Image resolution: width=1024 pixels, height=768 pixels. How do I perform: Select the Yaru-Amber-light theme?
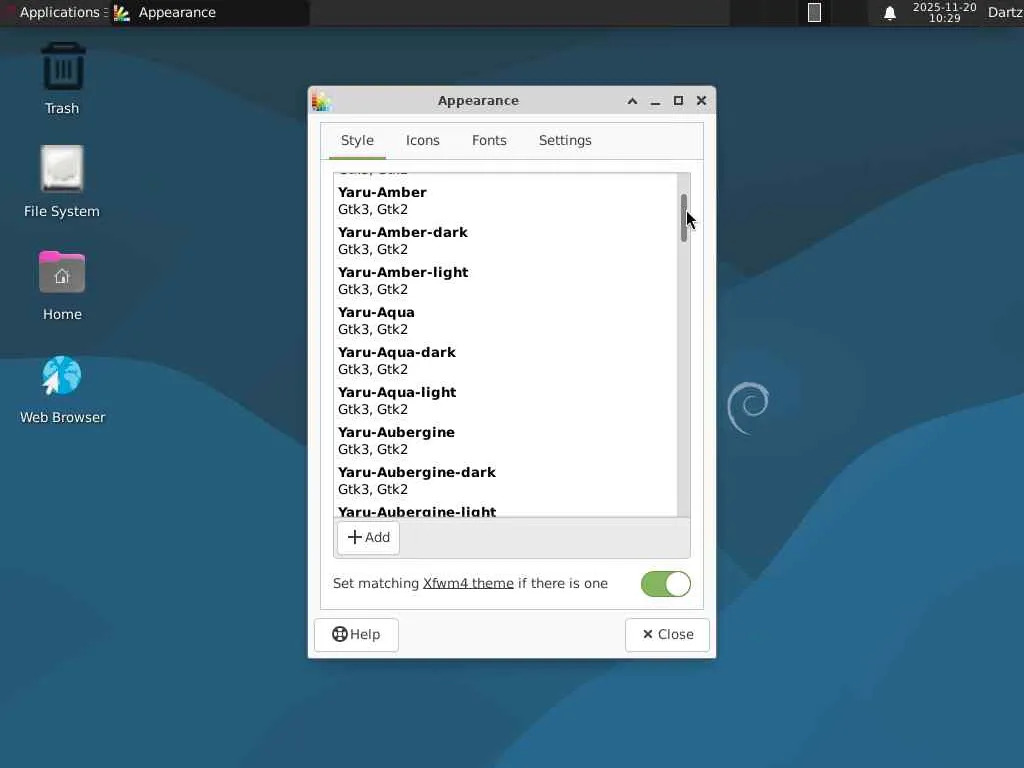coord(505,280)
